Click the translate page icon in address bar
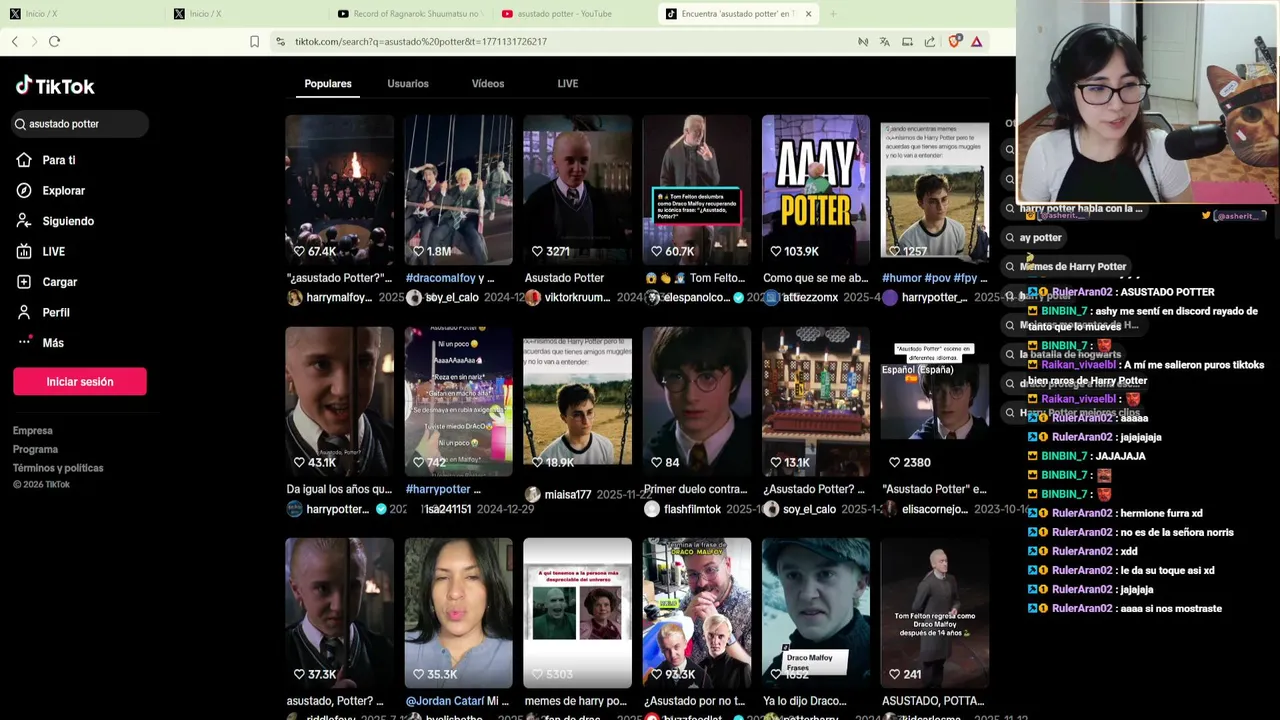This screenshot has height=720, width=1280. pos(885,41)
